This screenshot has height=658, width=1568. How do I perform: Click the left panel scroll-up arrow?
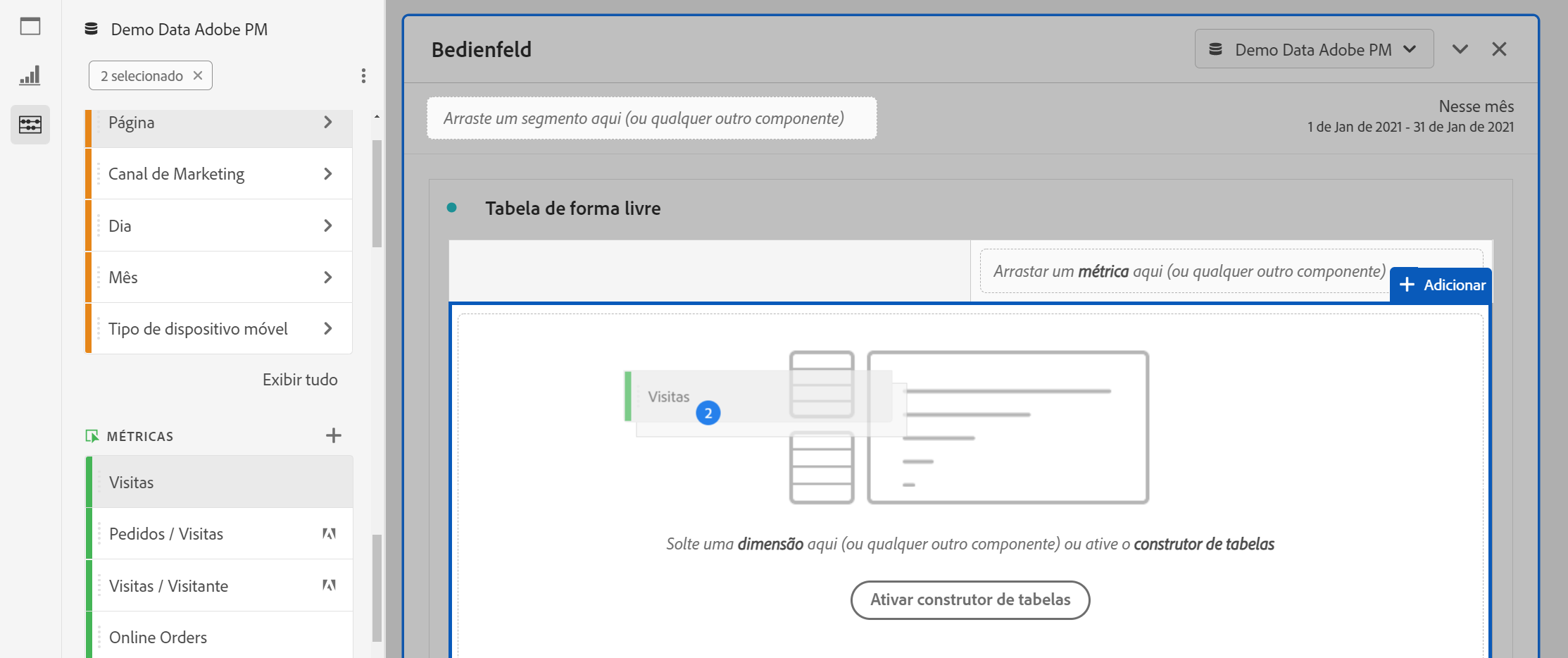pyautogui.click(x=377, y=116)
